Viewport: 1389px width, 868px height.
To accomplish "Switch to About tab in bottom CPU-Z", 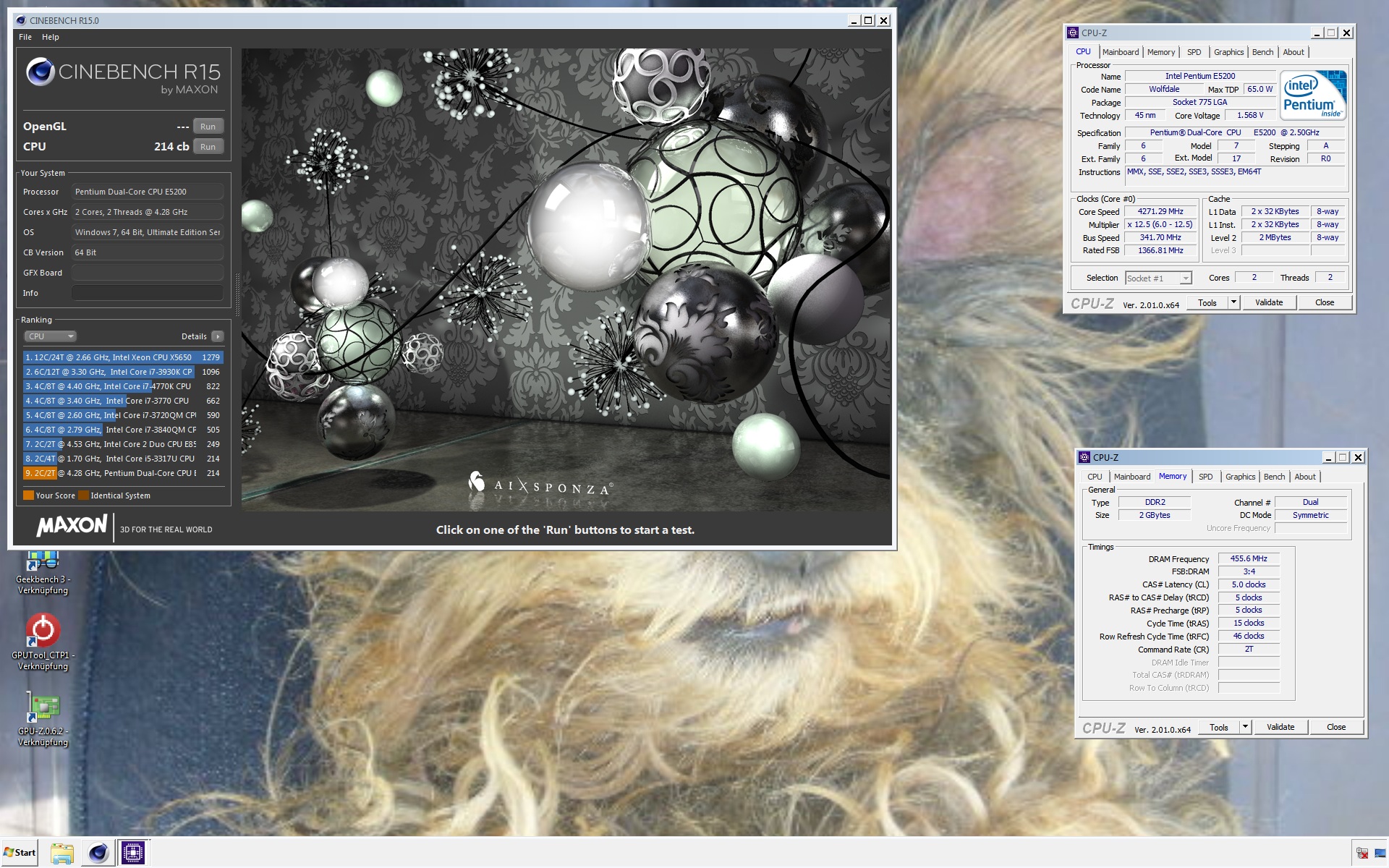I will [x=1306, y=477].
